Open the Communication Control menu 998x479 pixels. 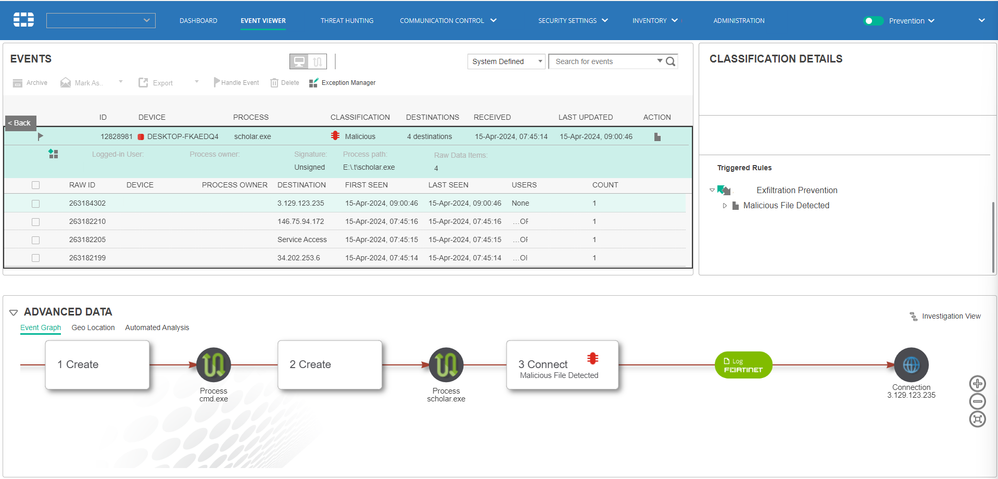coord(448,20)
